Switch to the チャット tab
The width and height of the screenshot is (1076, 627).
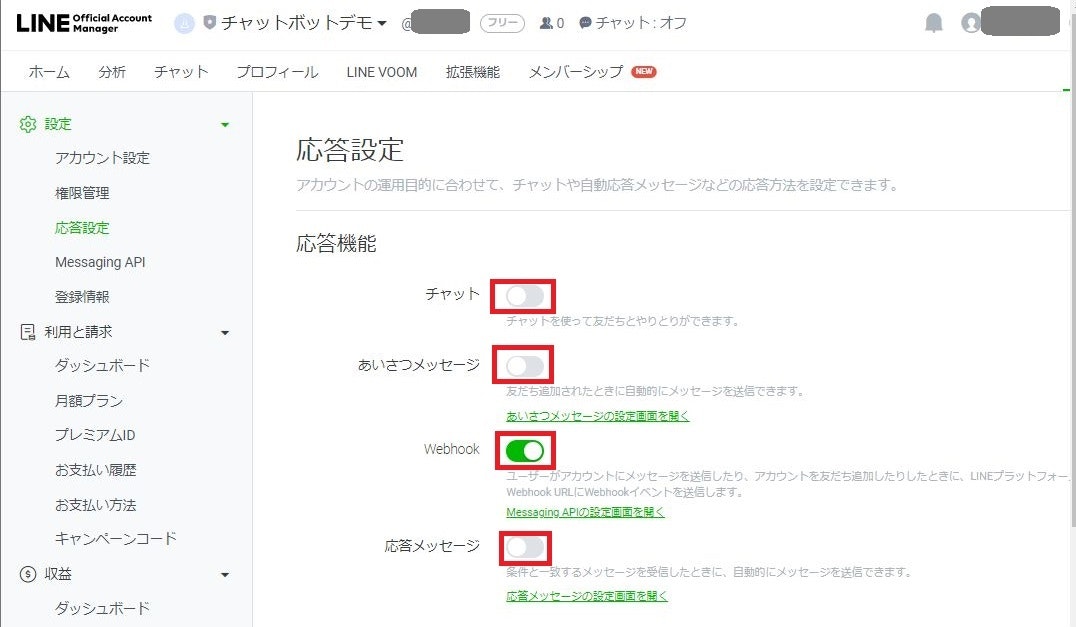point(181,72)
